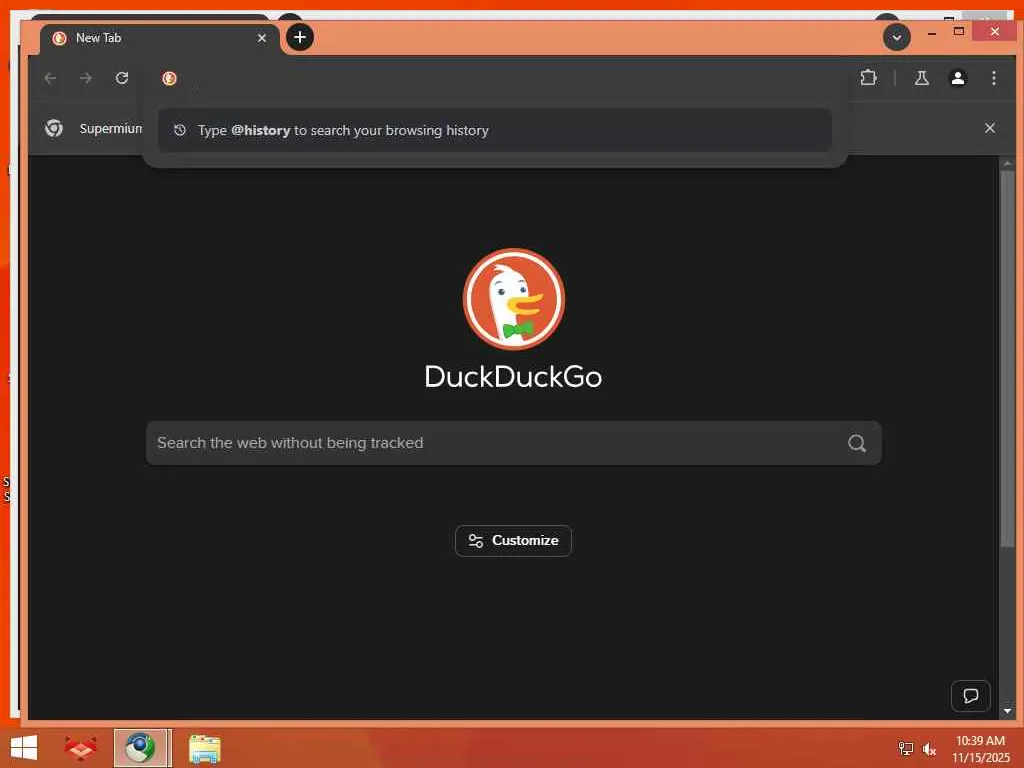This screenshot has width=1024, height=768.
Task: Click the magnifier search button
Action: coord(857,443)
